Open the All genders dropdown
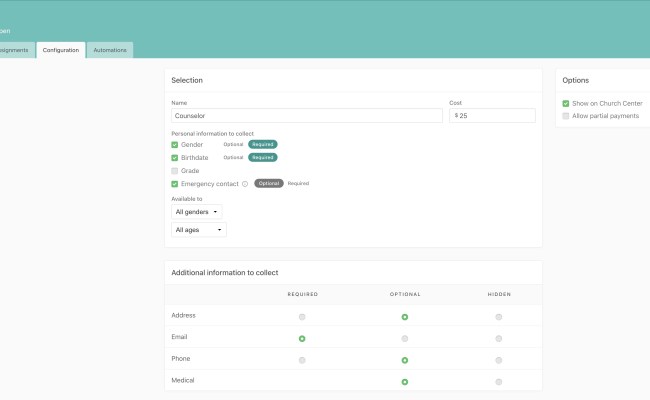The width and height of the screenshot is (650, 400). click(x=196, y=212)
